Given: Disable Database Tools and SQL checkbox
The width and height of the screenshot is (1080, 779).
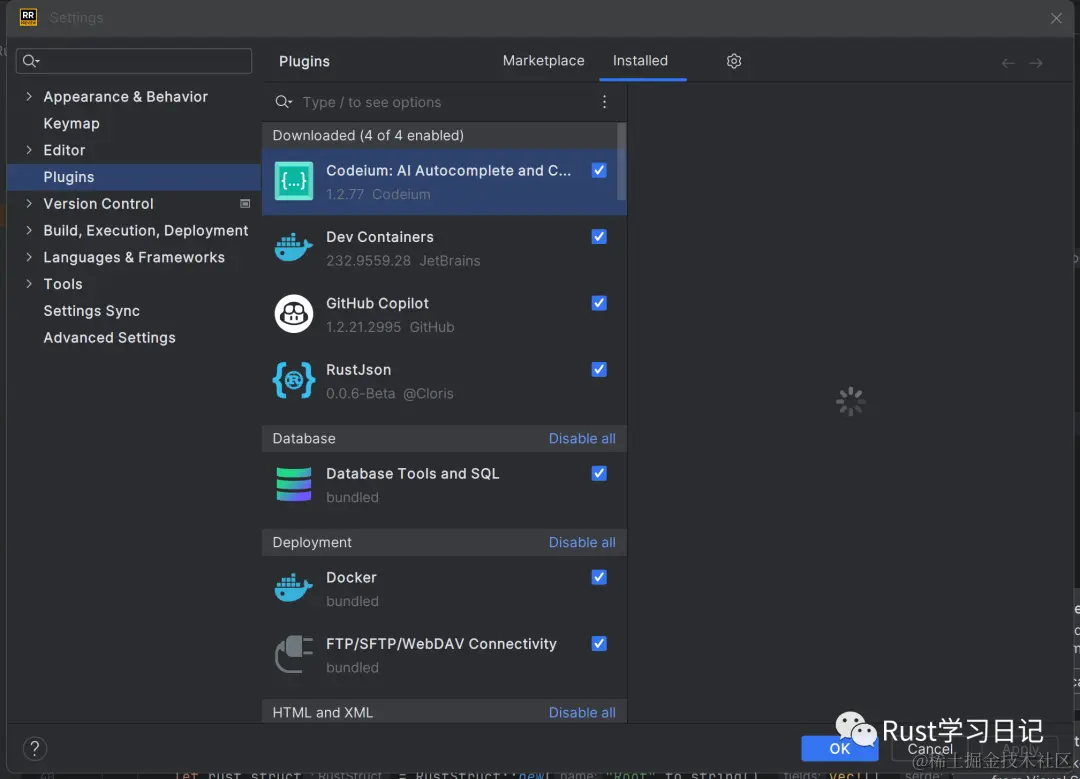Looking at the screenshot, I should pyautogui.click(x=599, y=473).
